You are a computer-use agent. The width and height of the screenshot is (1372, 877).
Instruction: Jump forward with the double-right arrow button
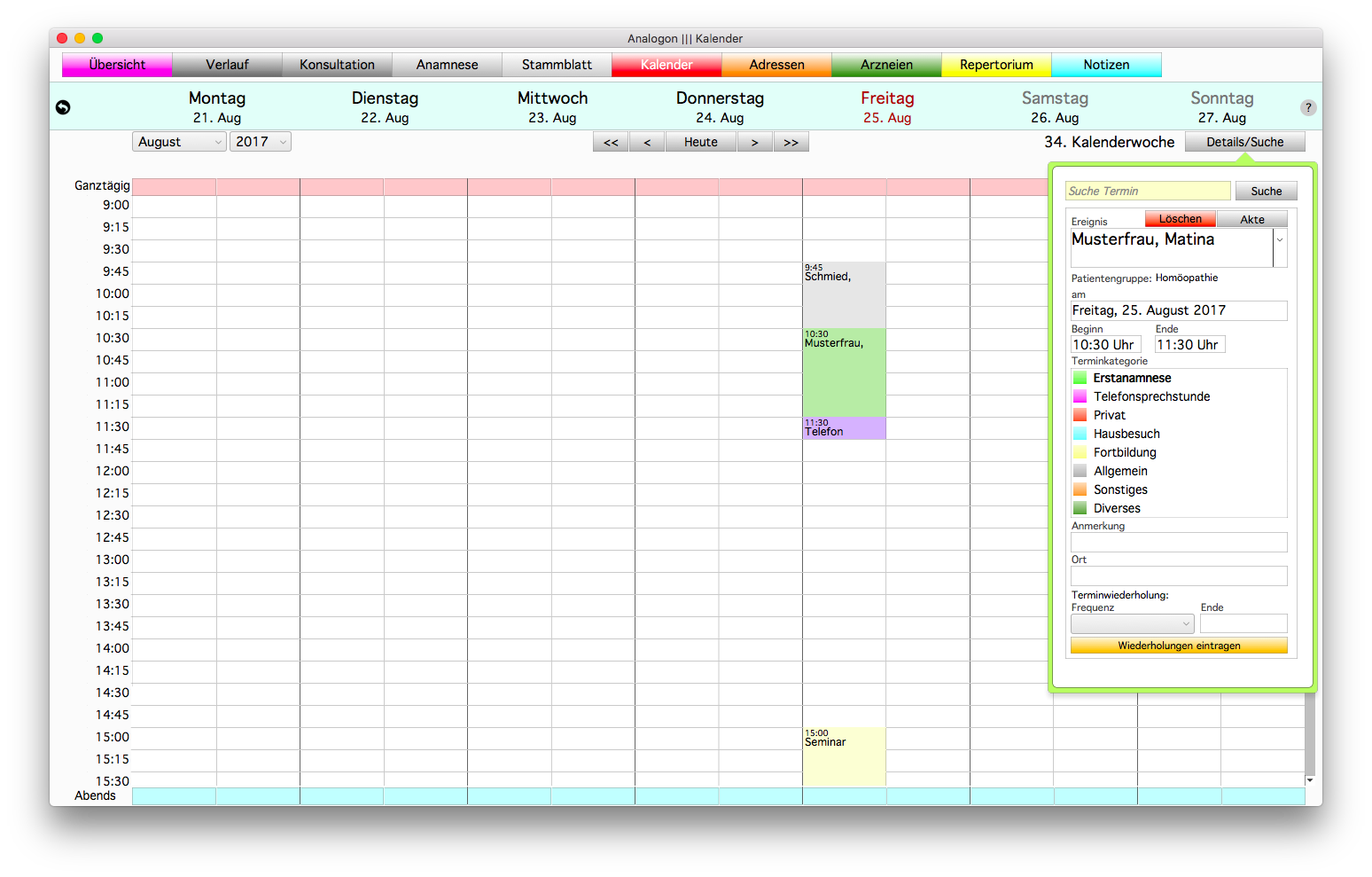click(x=791, y=143)
